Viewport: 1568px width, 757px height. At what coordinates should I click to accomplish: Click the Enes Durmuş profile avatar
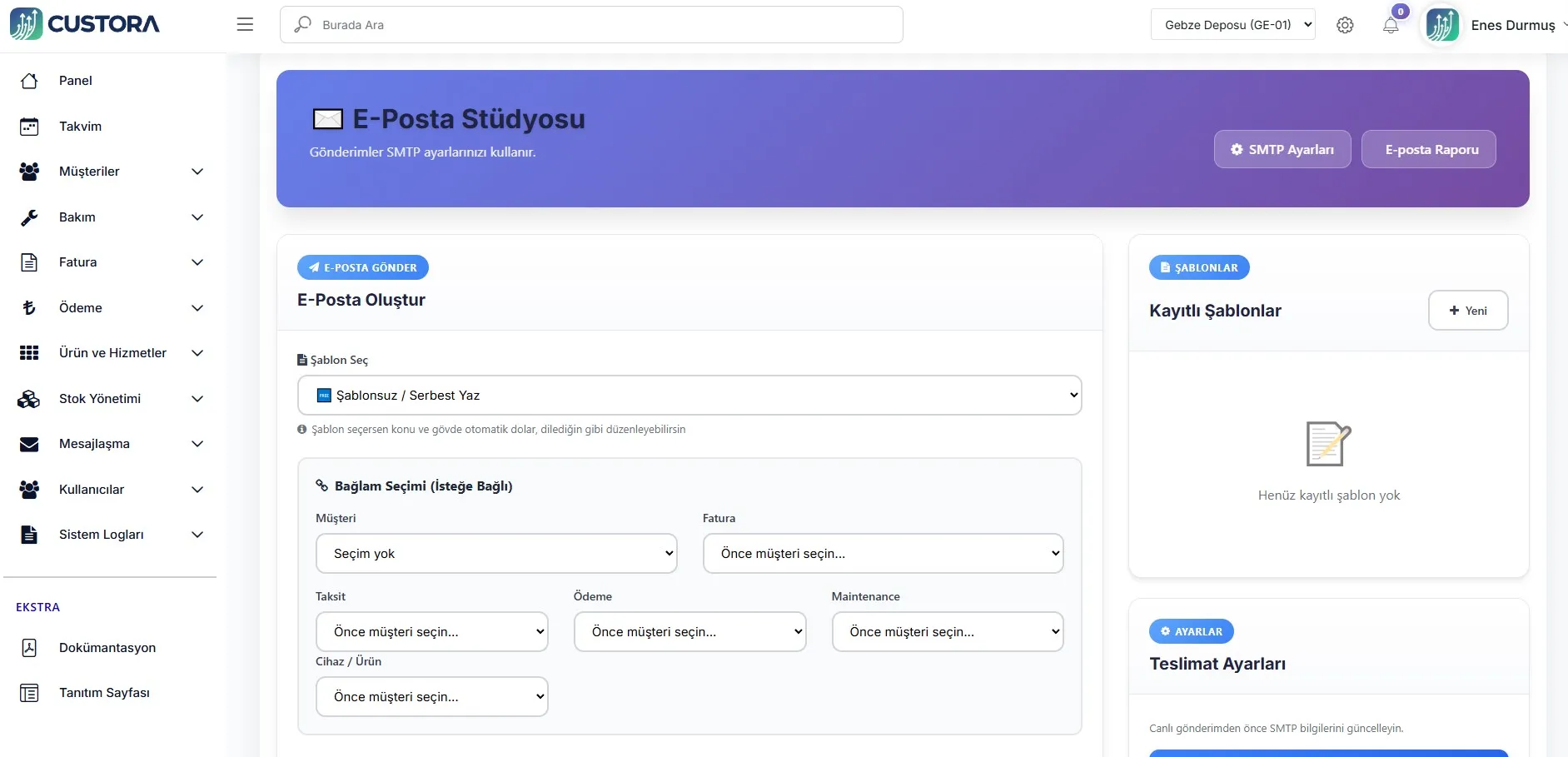[1442, 25]
